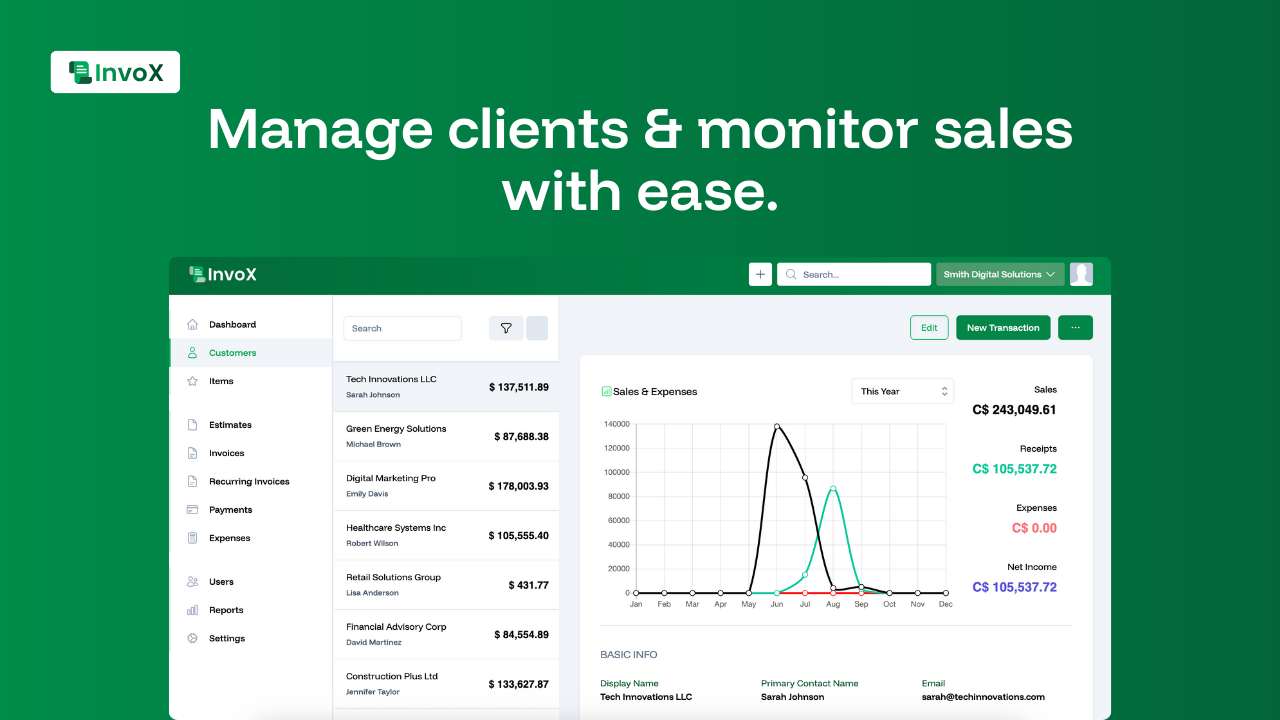Open the three-dots more options button
Viewport: 1280px width, 720px height.
tap(1075, 328)
